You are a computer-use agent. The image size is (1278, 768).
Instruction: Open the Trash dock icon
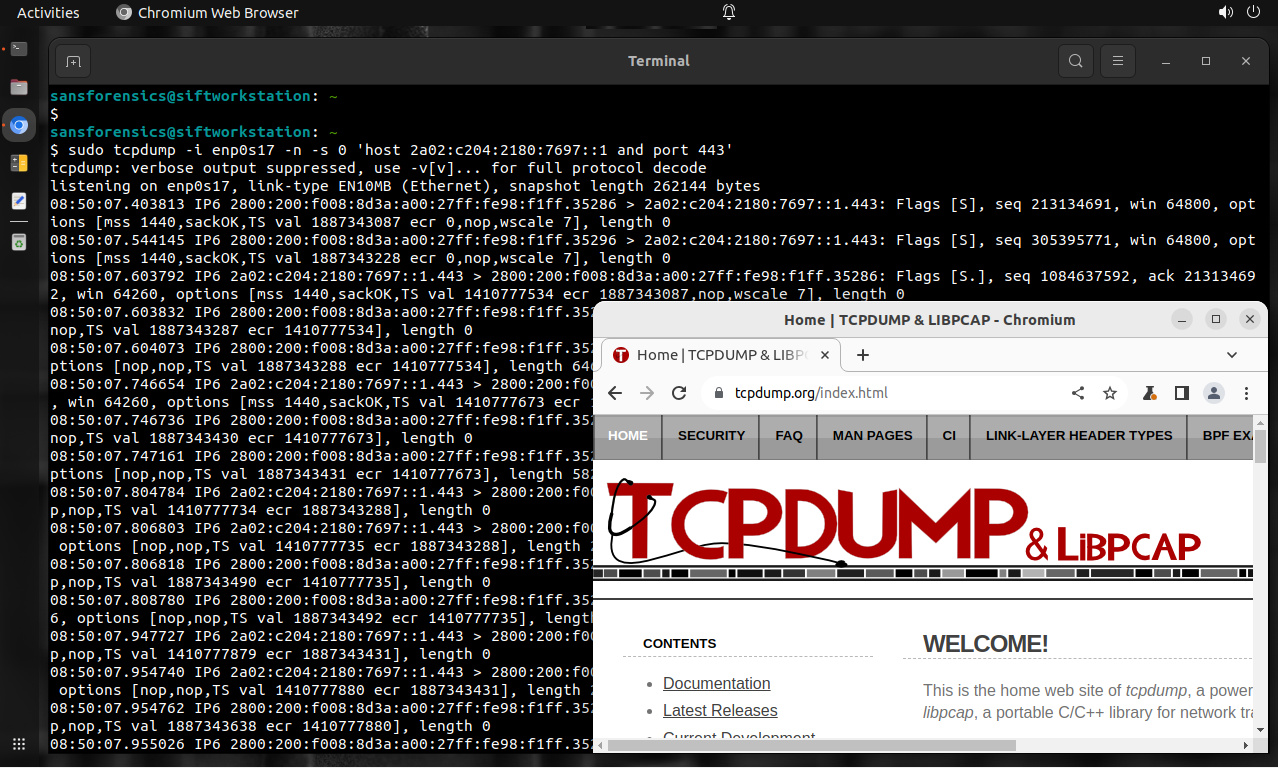[x=19, y=241]
